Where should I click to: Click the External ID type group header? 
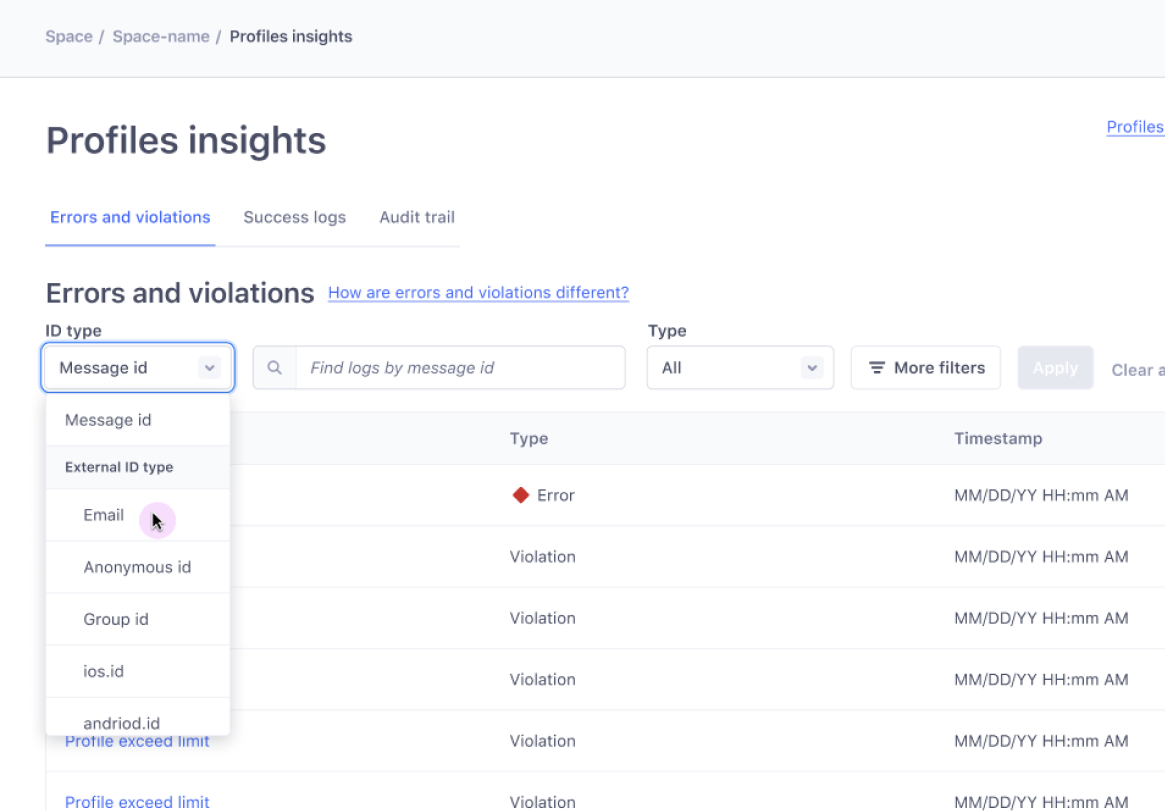coord(138,467)
